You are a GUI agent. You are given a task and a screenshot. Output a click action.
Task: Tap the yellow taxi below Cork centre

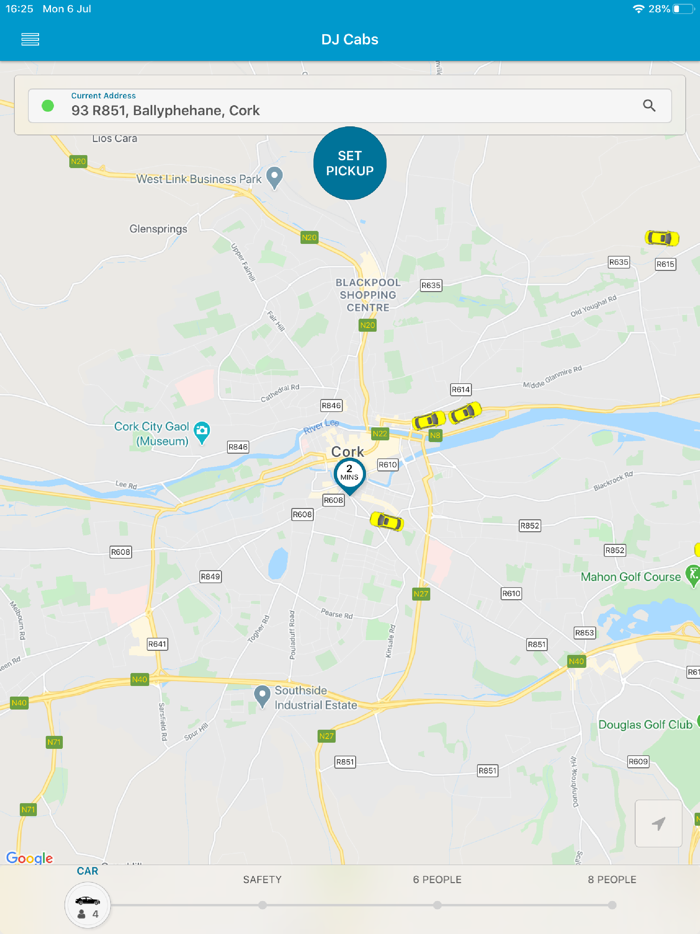click(387, 521)
